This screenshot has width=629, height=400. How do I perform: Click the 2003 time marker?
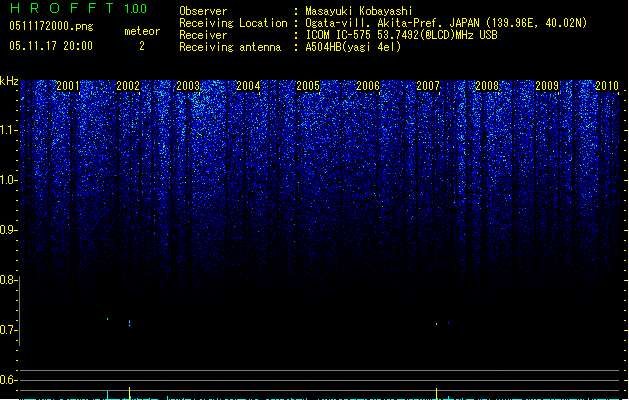(188, 85)
